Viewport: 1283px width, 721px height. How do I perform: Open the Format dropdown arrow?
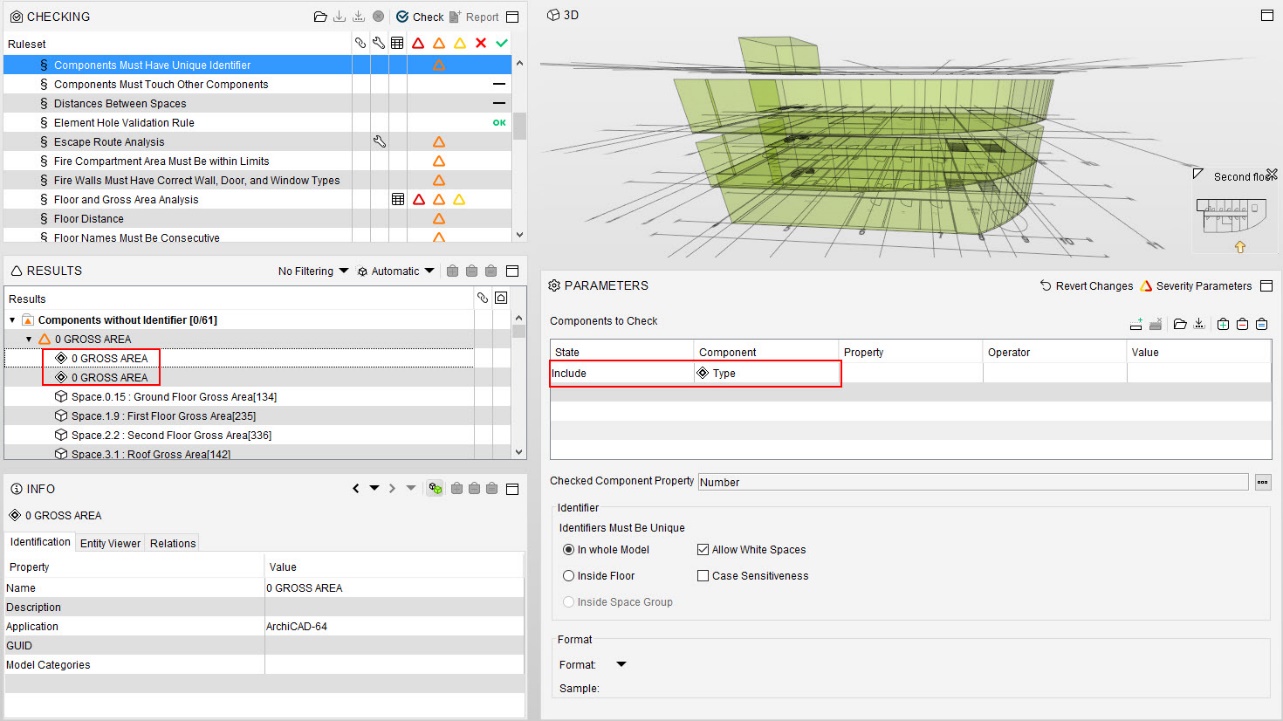[620, 665]
